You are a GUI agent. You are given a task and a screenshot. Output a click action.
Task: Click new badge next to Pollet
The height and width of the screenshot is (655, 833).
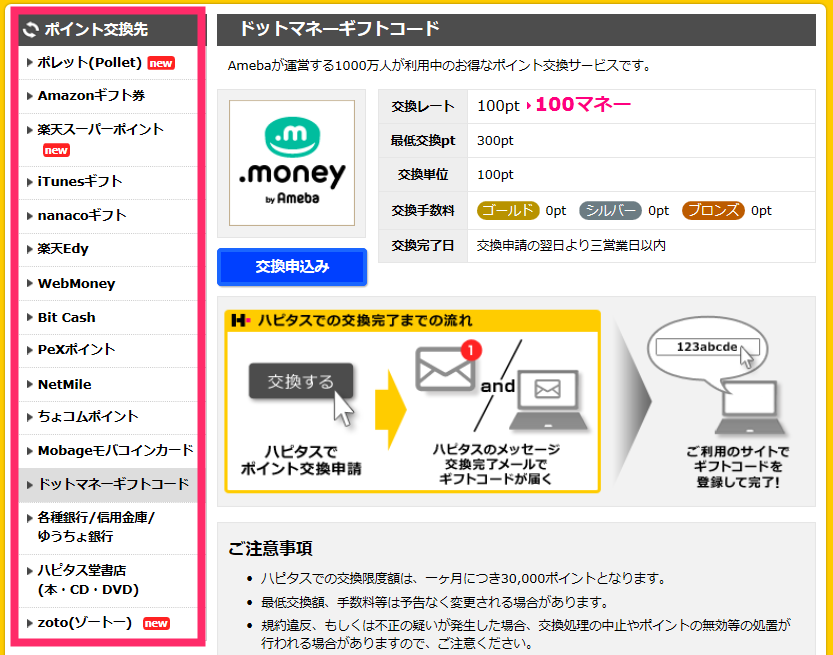161,63
